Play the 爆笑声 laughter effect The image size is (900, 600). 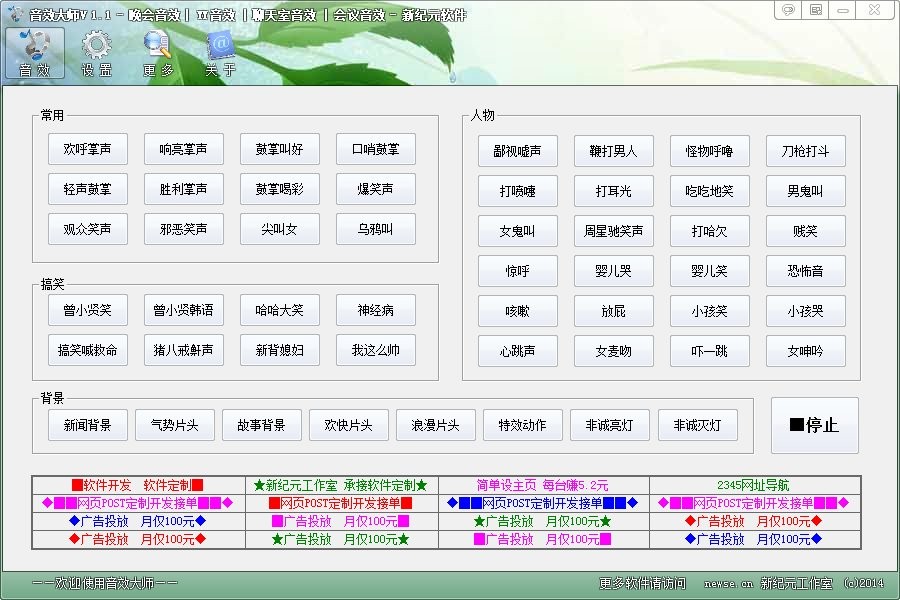click(x=376, y=190)
